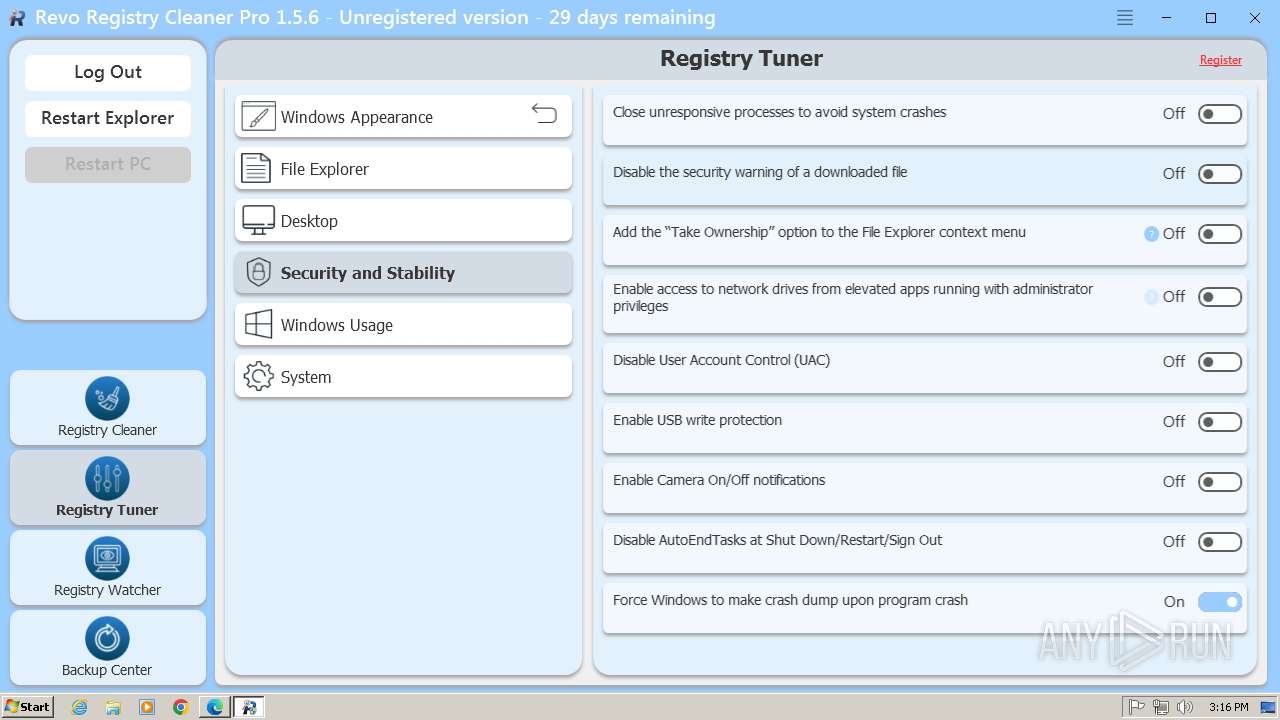The image size is (1280, 720).
Task: Click the Action Center flag in tray
Action: 1136,707
